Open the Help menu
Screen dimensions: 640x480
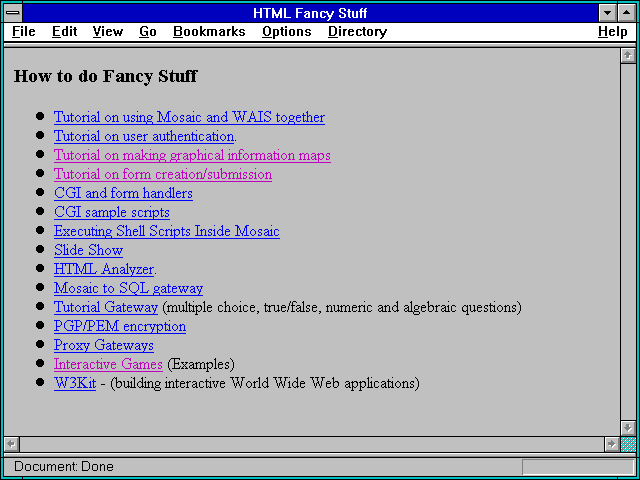(612, 32)
